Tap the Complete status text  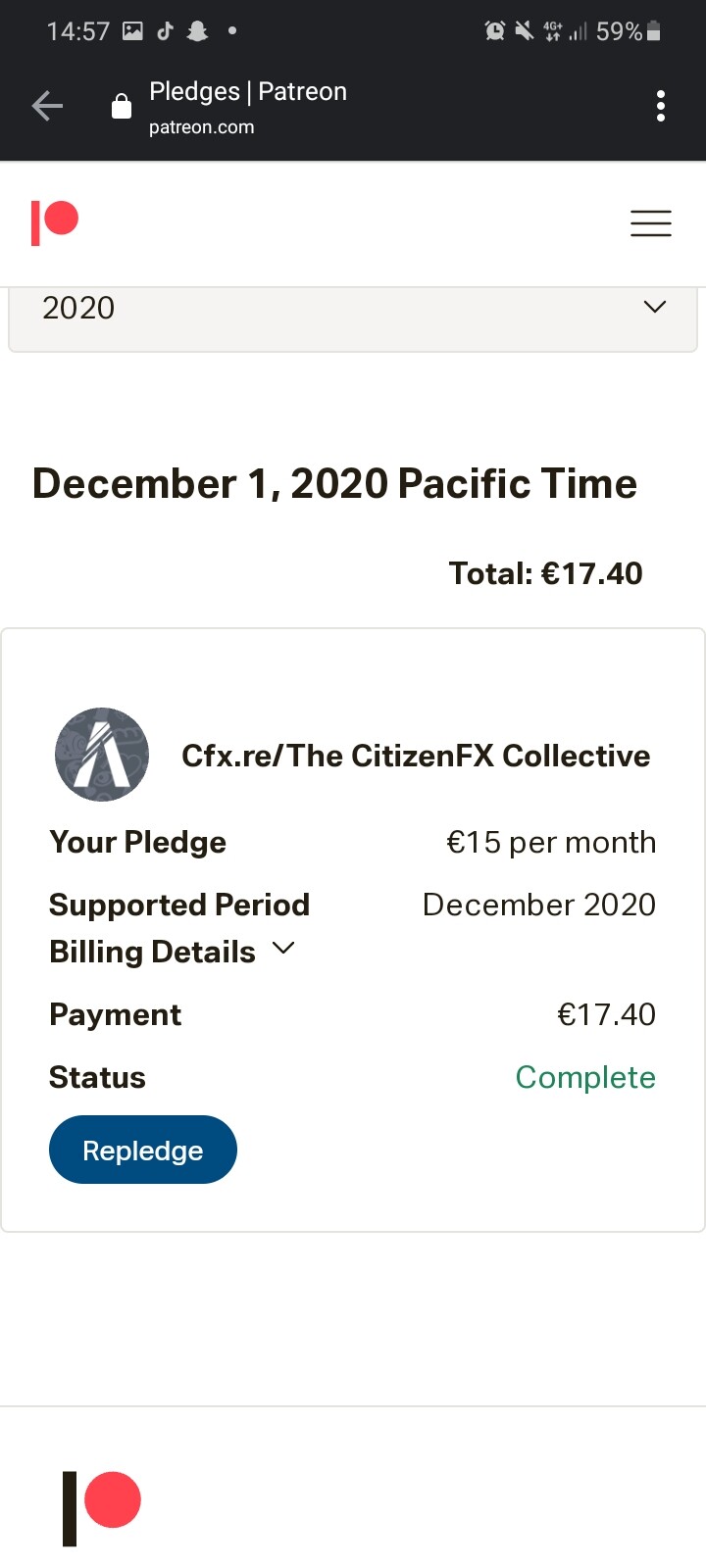[x=585, y=1077]
